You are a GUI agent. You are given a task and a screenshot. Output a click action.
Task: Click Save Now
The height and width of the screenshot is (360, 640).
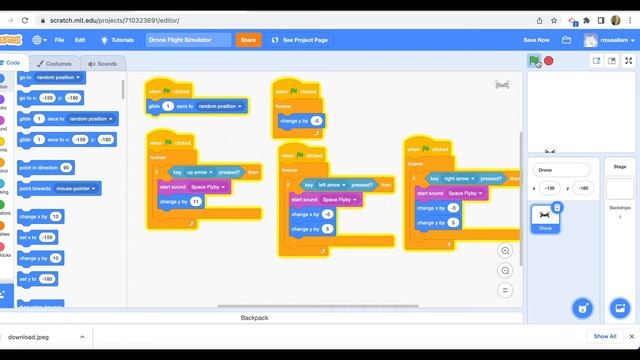click(536, 40)
